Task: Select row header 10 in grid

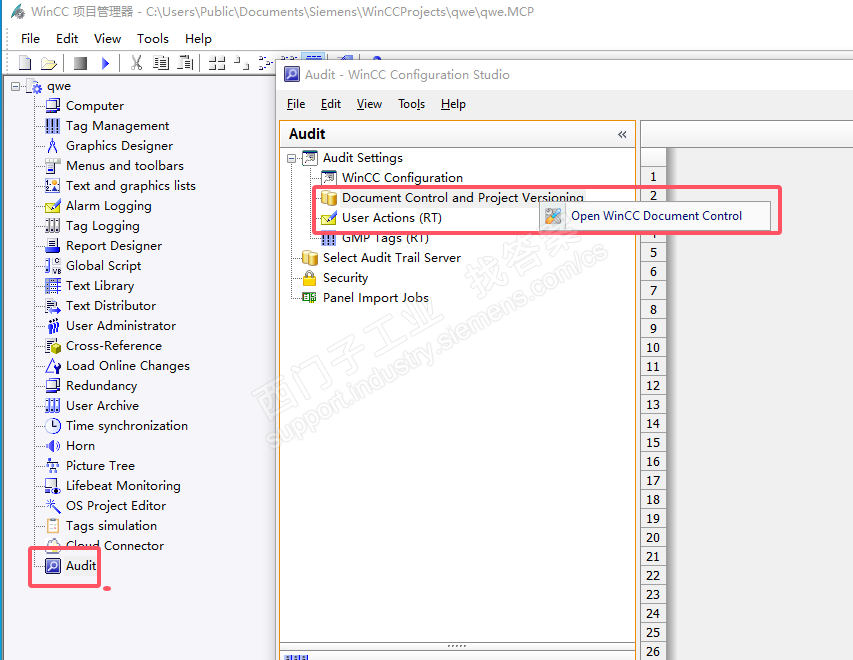Action: [x=653, y=348]
